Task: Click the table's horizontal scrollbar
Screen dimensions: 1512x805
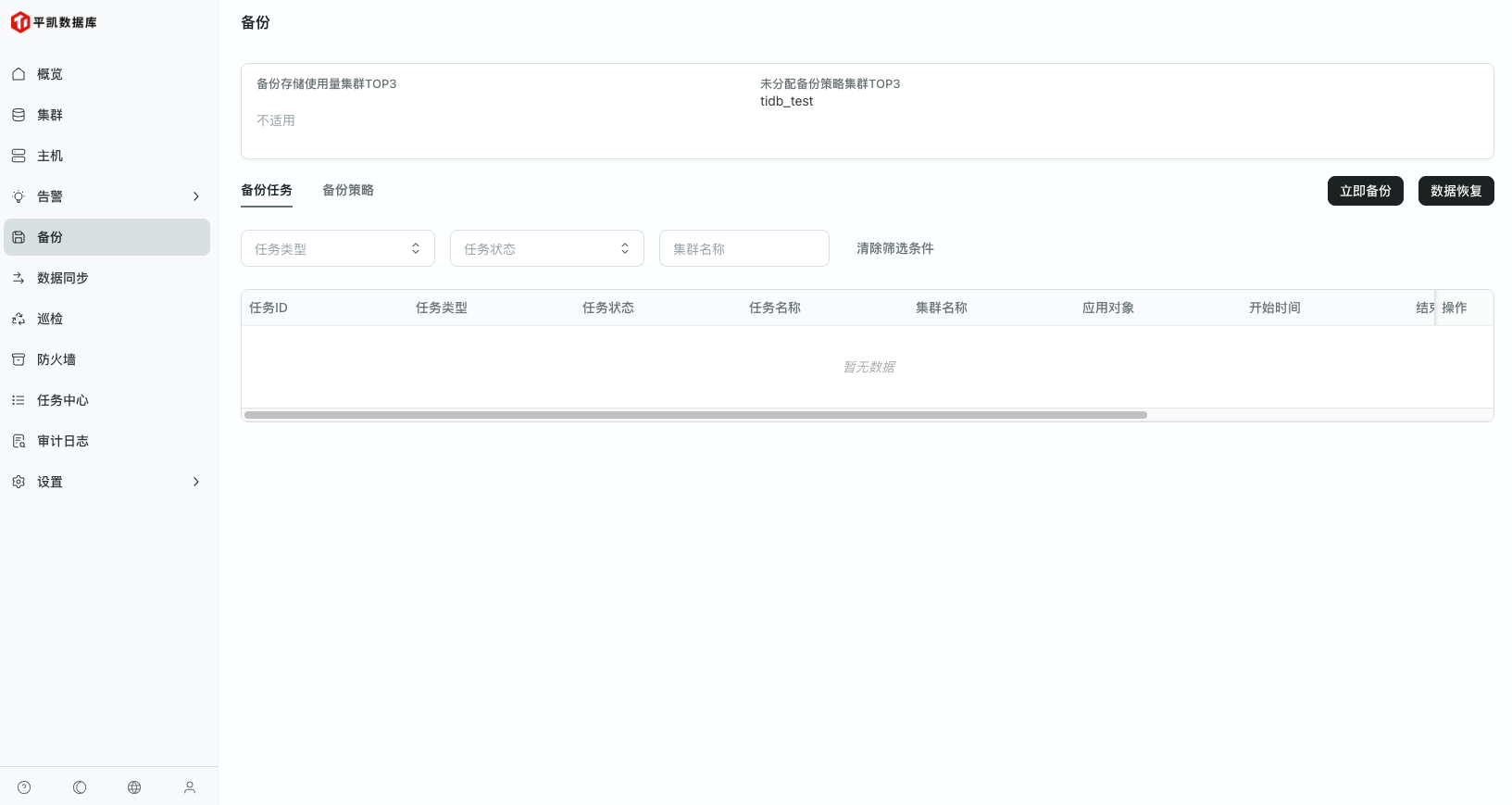Action: (x=694, y=415)
